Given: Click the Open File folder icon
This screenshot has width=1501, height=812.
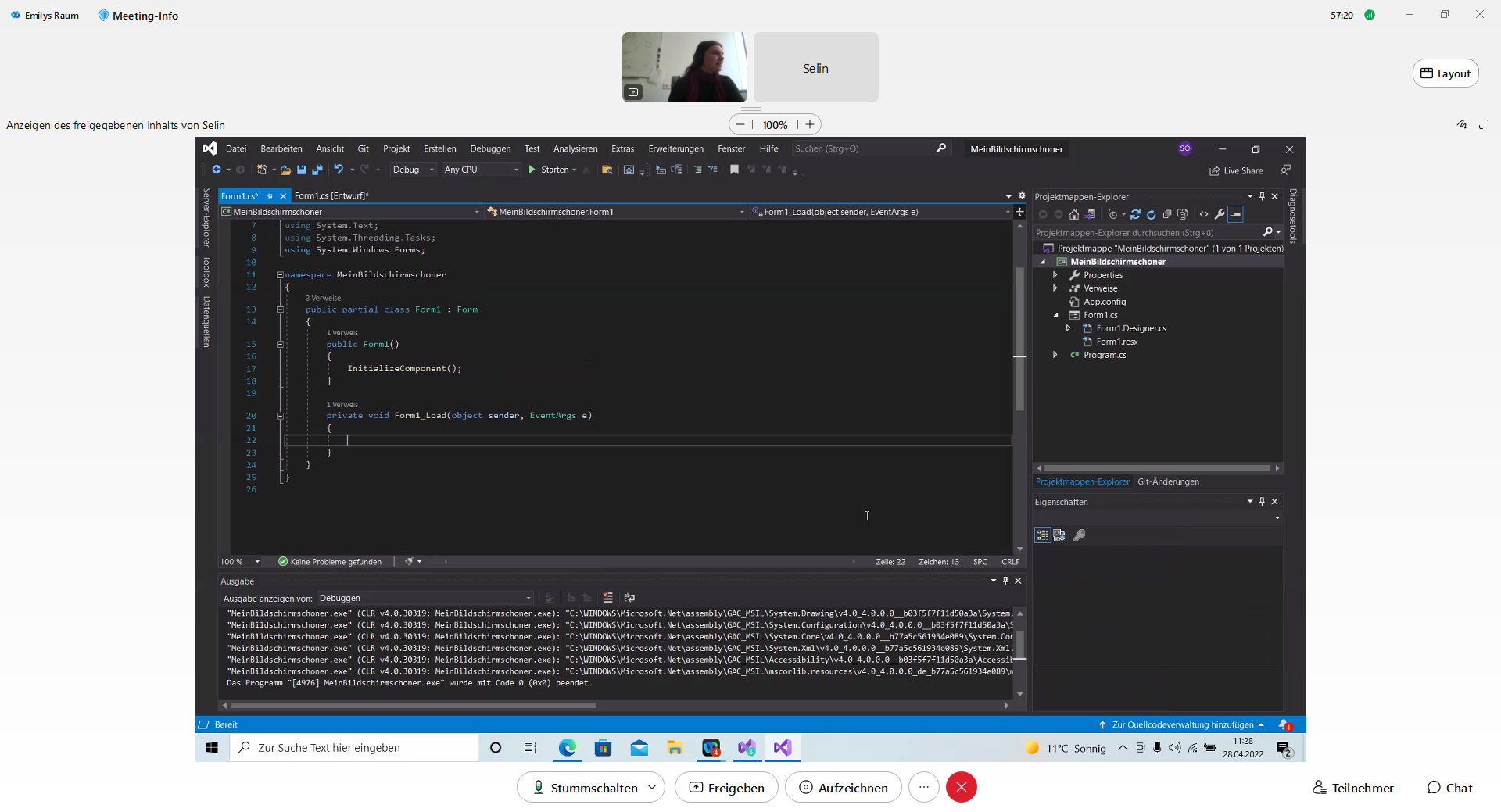Looking at the screenshot, I should point(285,170).
